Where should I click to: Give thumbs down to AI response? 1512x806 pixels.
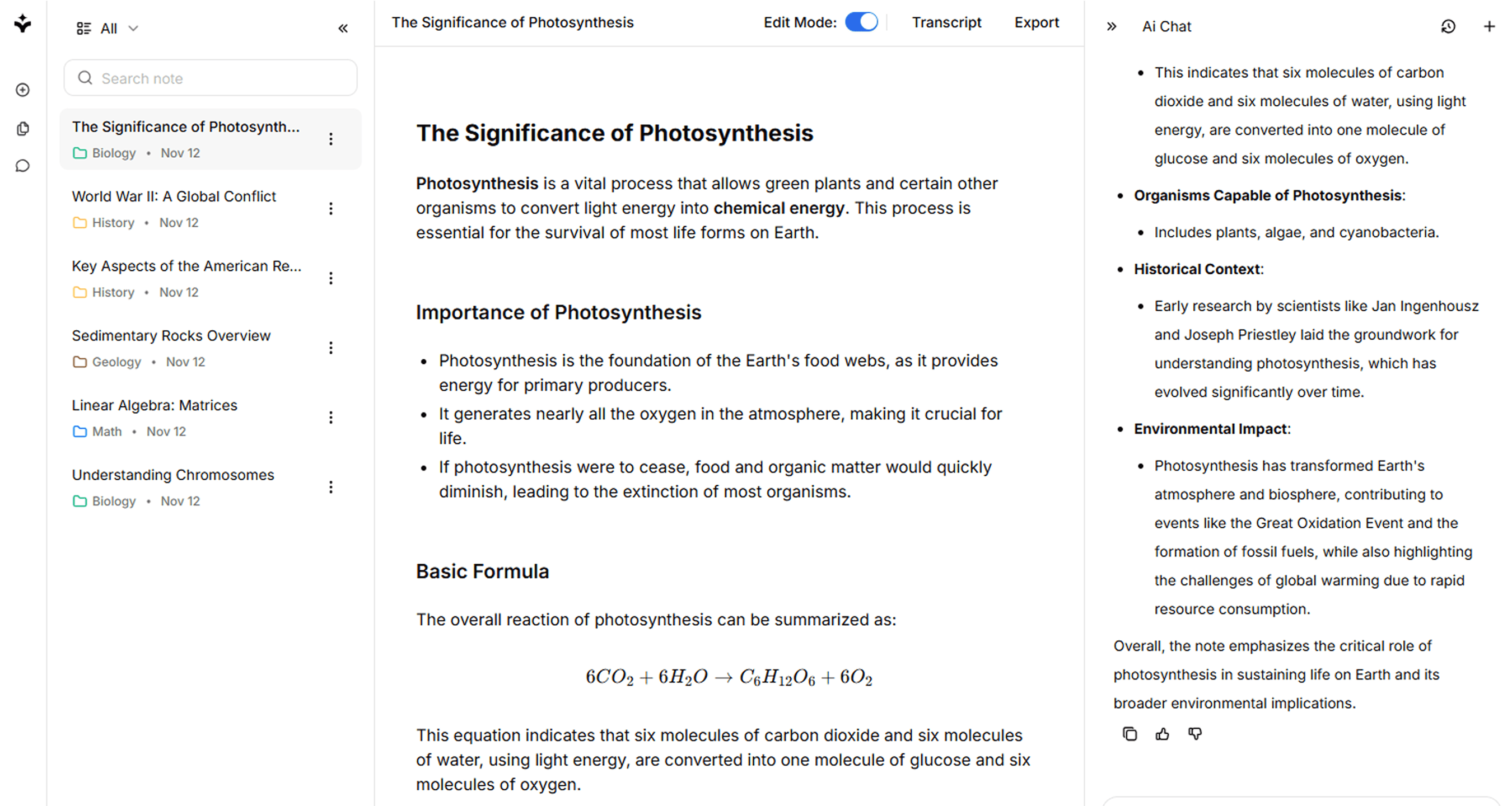[1195, 734]
